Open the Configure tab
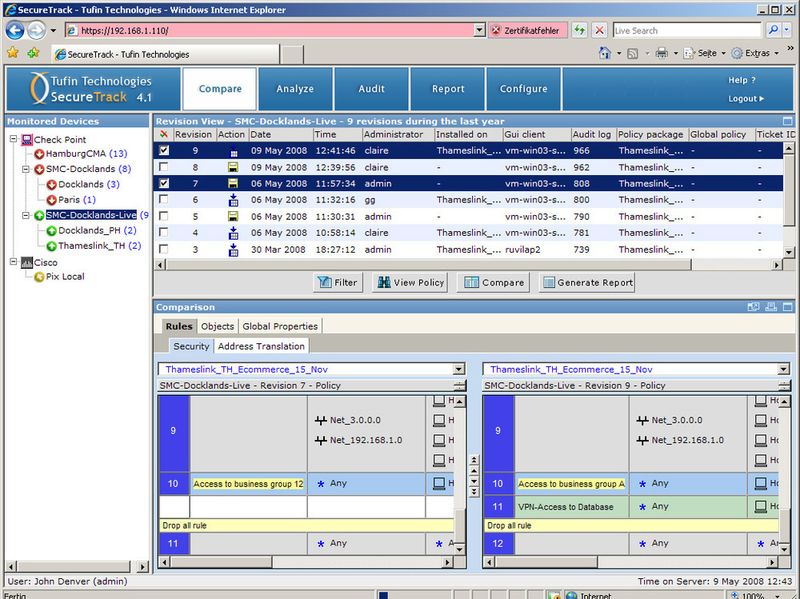Image resolution: width=800 pixels, height=599 pixels. pyautogui.click(x=523, y=89)
